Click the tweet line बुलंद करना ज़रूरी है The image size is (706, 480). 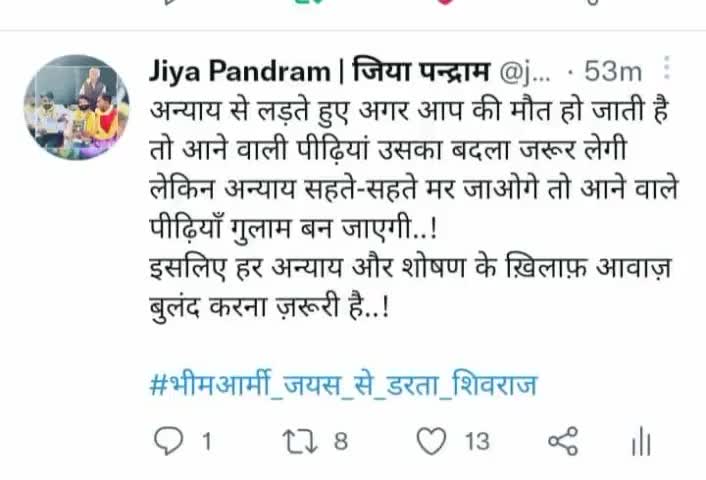coord(269,308)
